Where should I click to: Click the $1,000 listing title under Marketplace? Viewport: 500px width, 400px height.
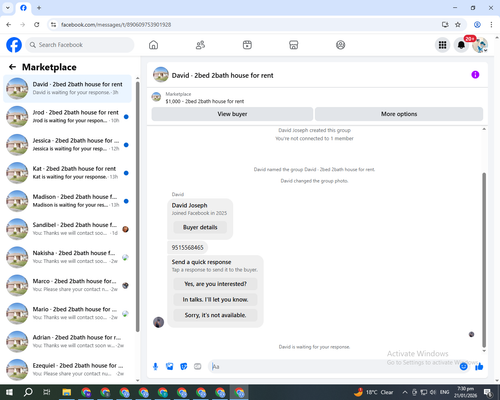pyautogui.click(x=205, y=101)
